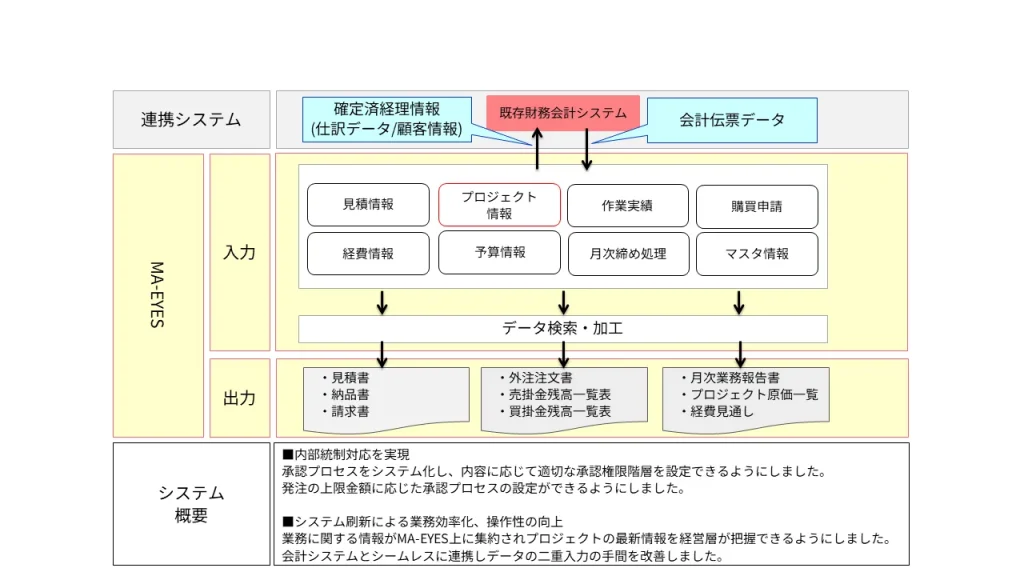
Task: Click the 経費情報 box
Action: 368,253
